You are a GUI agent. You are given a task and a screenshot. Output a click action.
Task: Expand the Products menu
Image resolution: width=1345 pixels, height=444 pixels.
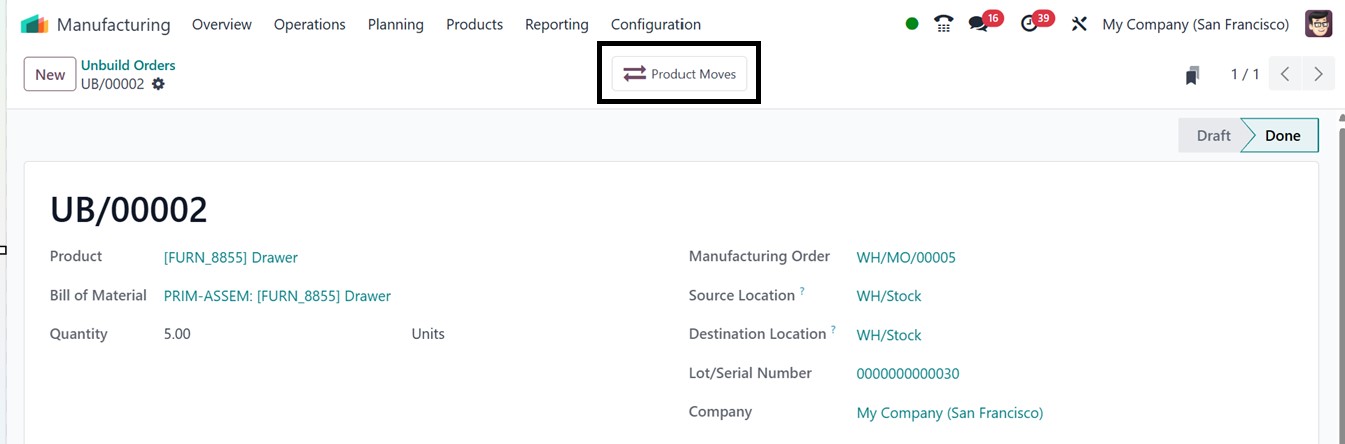[x=474, y=24]
